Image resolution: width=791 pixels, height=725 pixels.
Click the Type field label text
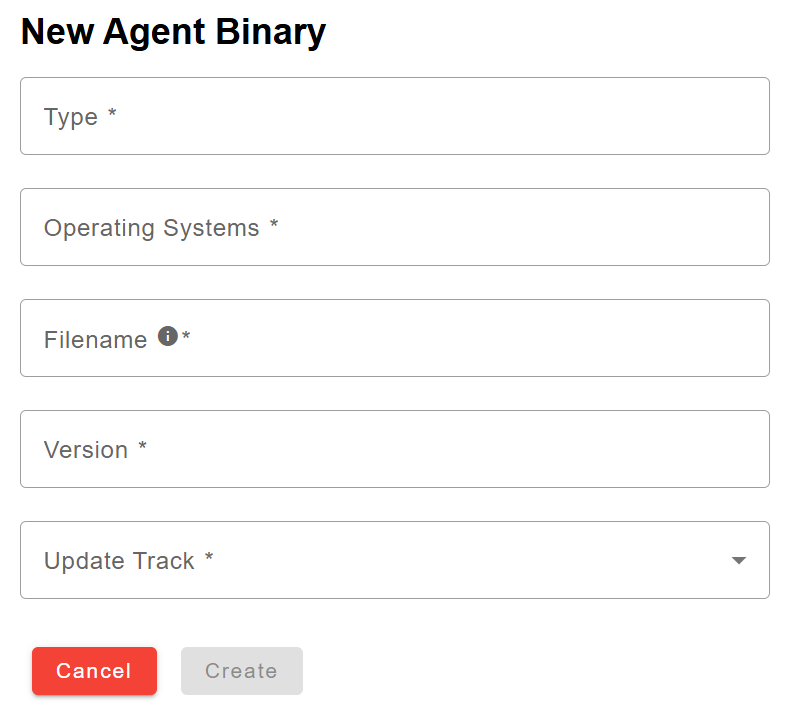click(71, 118)
